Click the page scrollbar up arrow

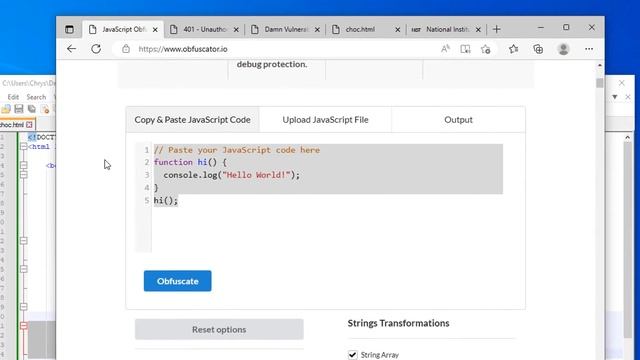click(x=600, y=65)
